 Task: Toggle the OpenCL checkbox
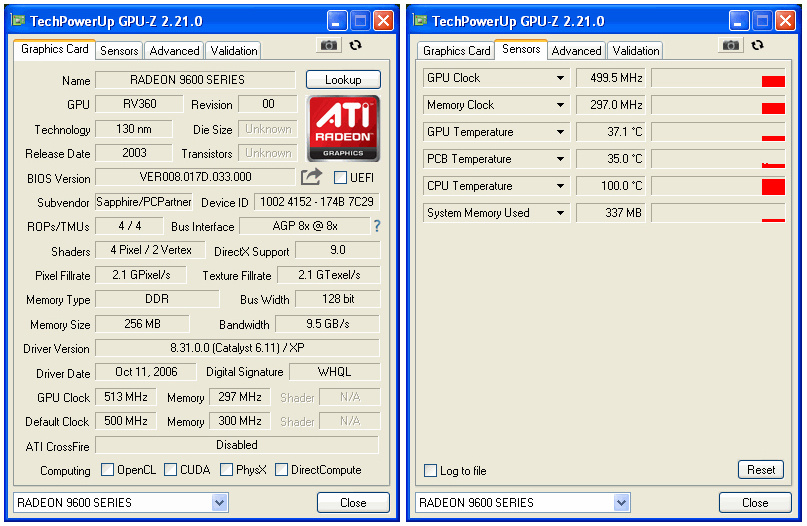108,469
